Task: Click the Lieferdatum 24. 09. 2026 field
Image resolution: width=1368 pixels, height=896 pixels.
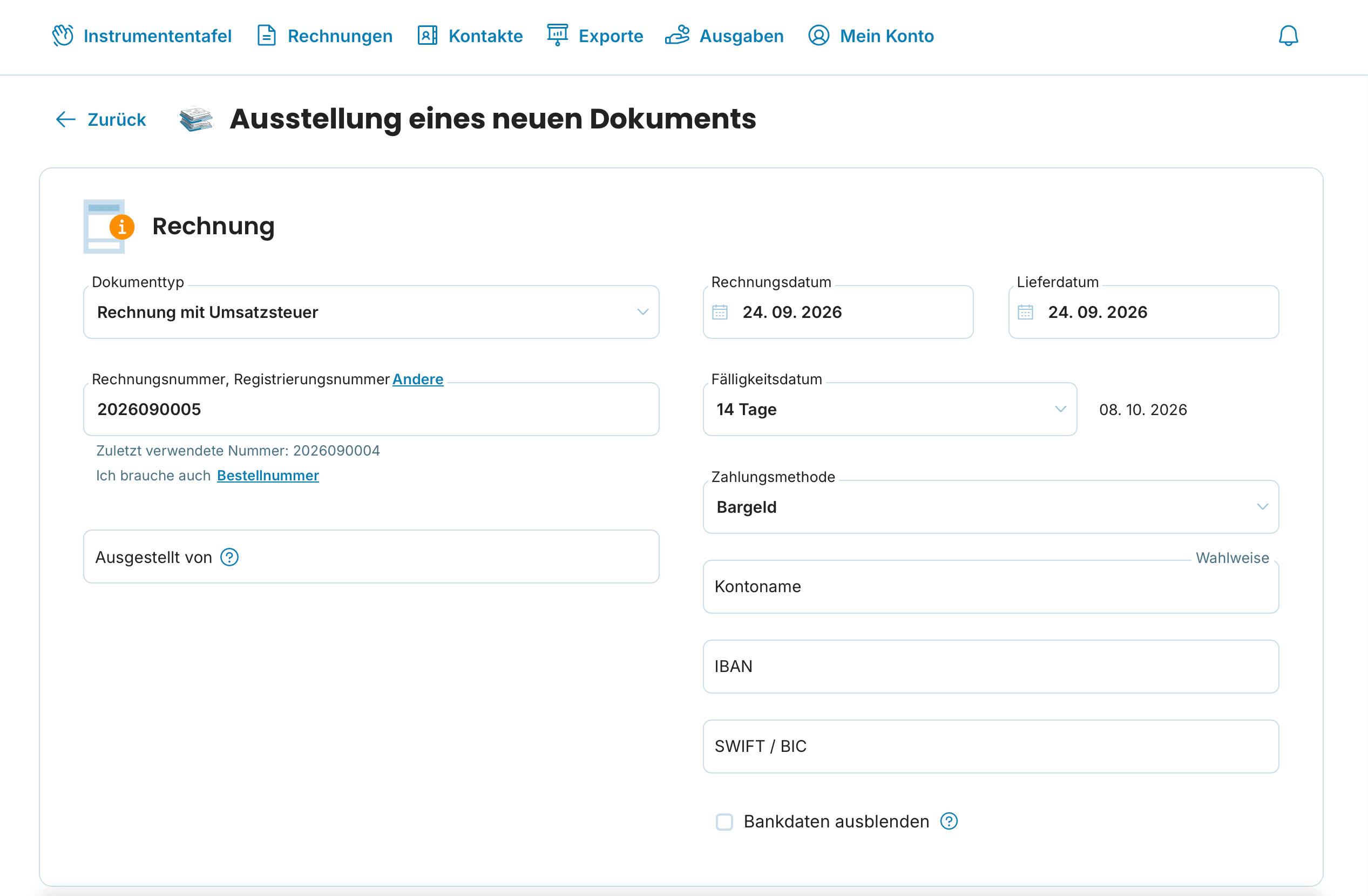Action: 1144,312
